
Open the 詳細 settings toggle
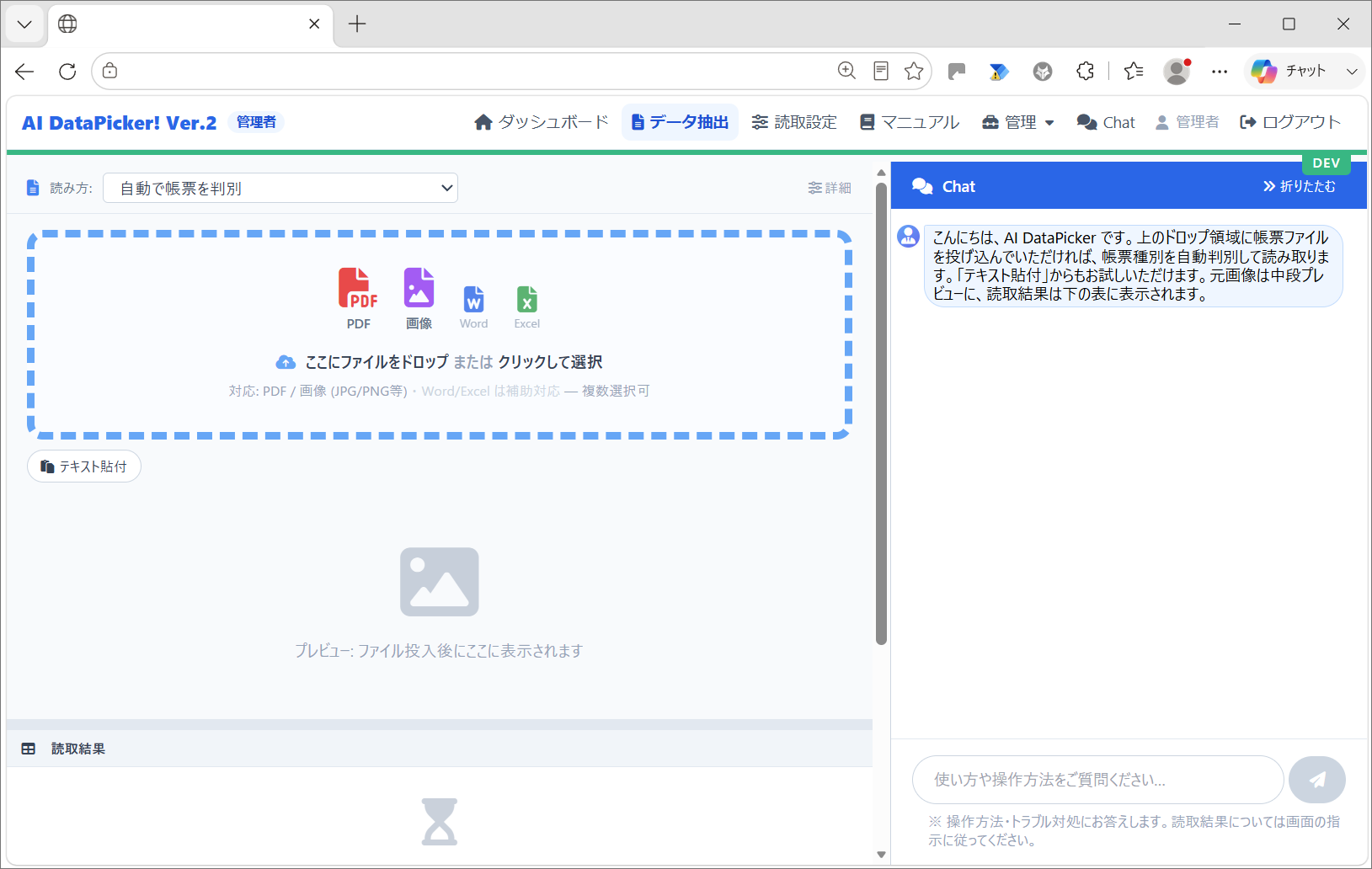(x=830, y=188)
